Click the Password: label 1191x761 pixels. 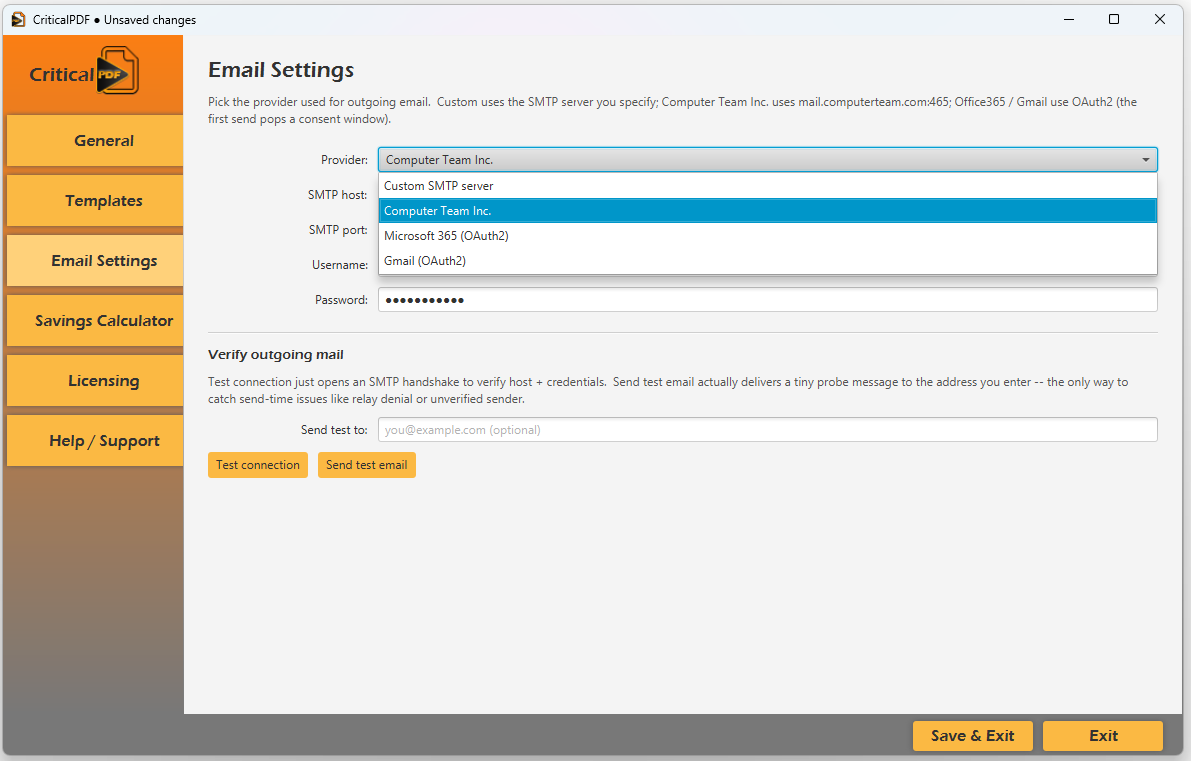pyautogui.click(x=341, y=300)
